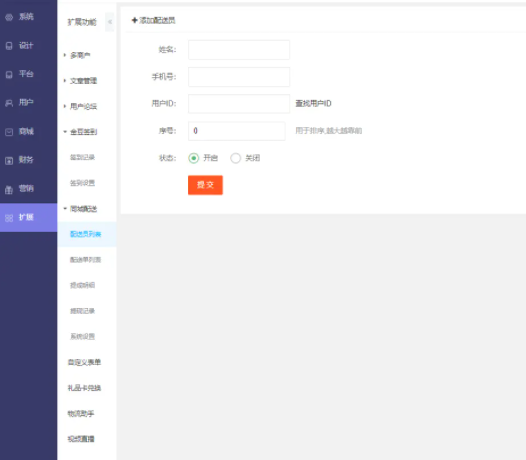Open the 系统 section via its icon
Image resolution: width=526 pixels, height=460 pixels.
[9, 17]
